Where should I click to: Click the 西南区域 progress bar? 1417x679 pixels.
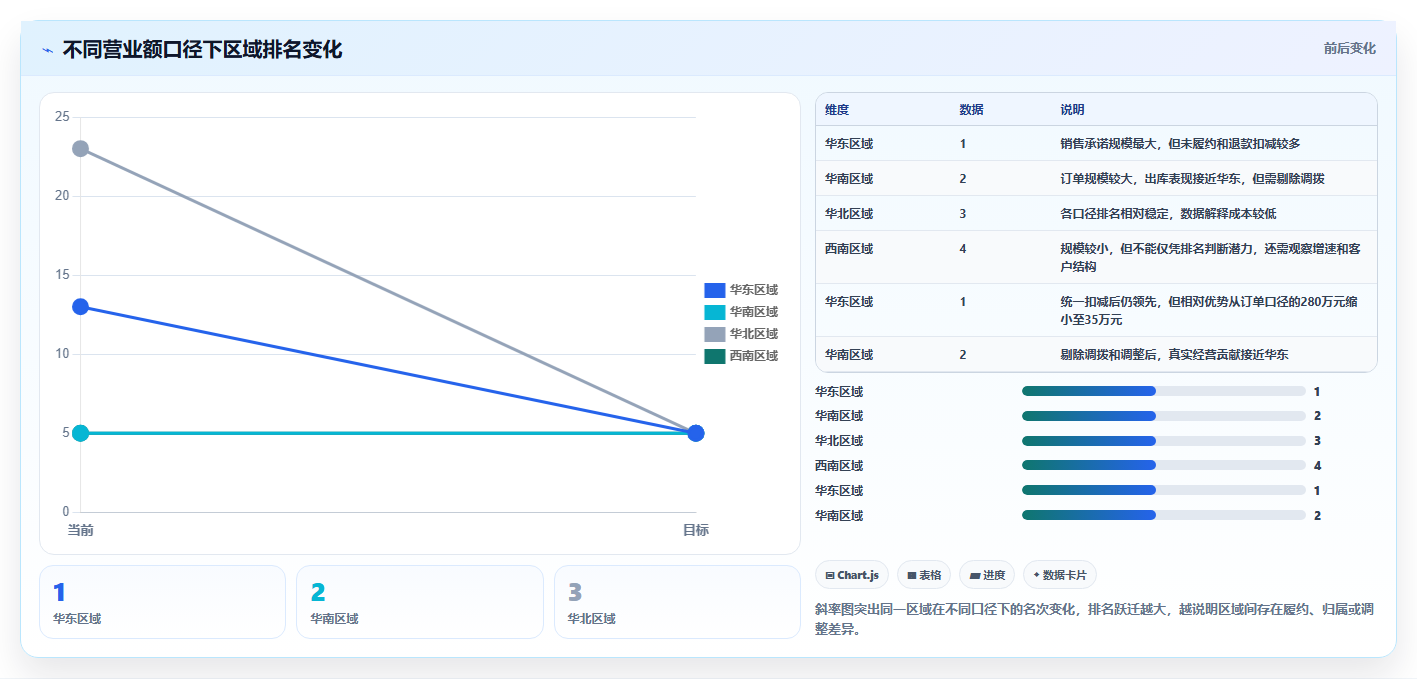[x=1164, y=466]
